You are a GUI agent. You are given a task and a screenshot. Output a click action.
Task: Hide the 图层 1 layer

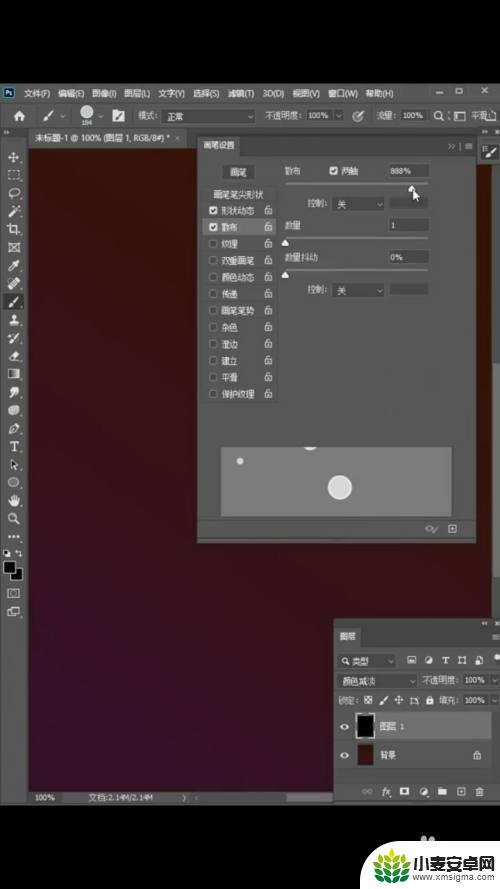[x=345, y=726]
